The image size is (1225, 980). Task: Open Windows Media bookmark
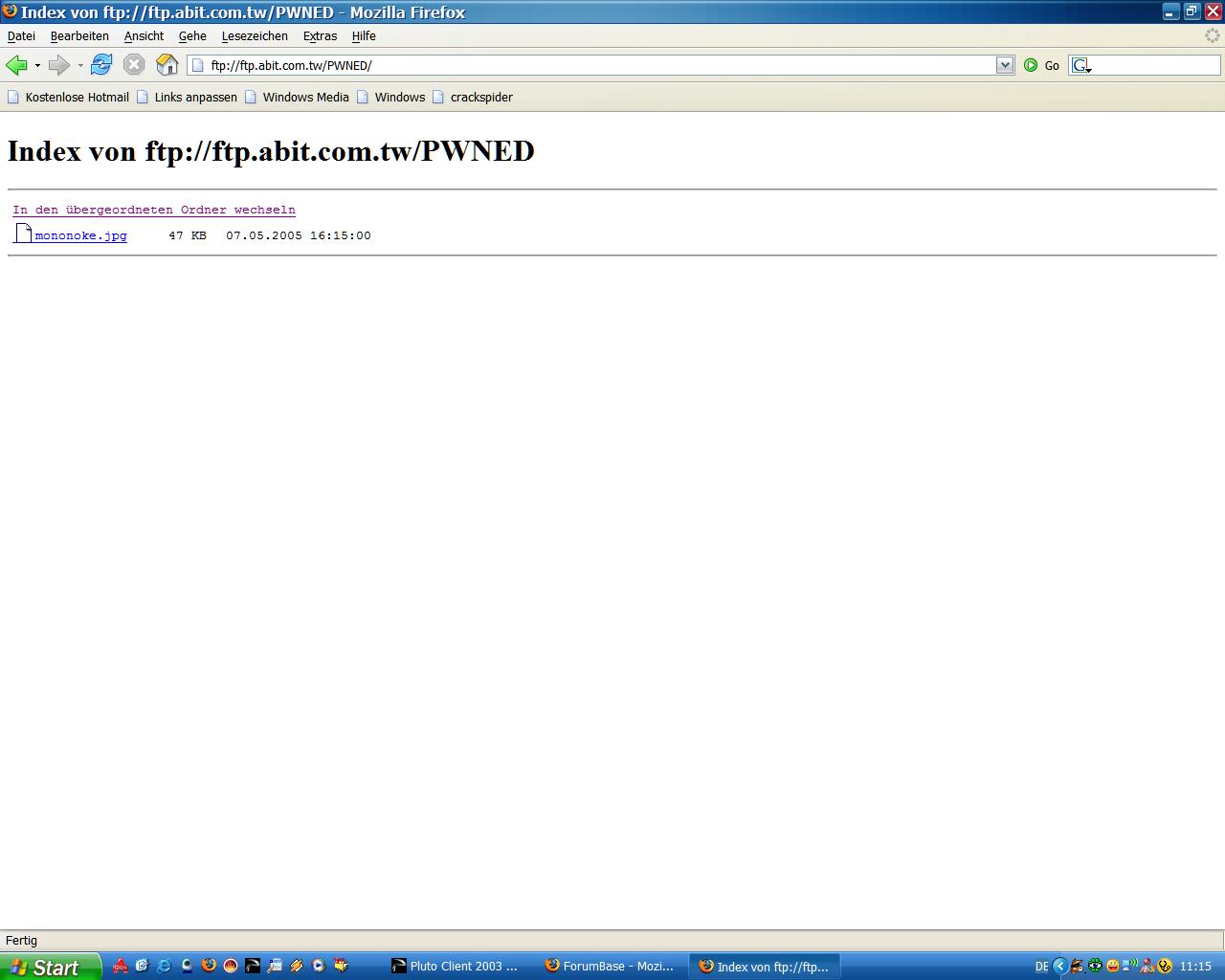pos(297,97)
